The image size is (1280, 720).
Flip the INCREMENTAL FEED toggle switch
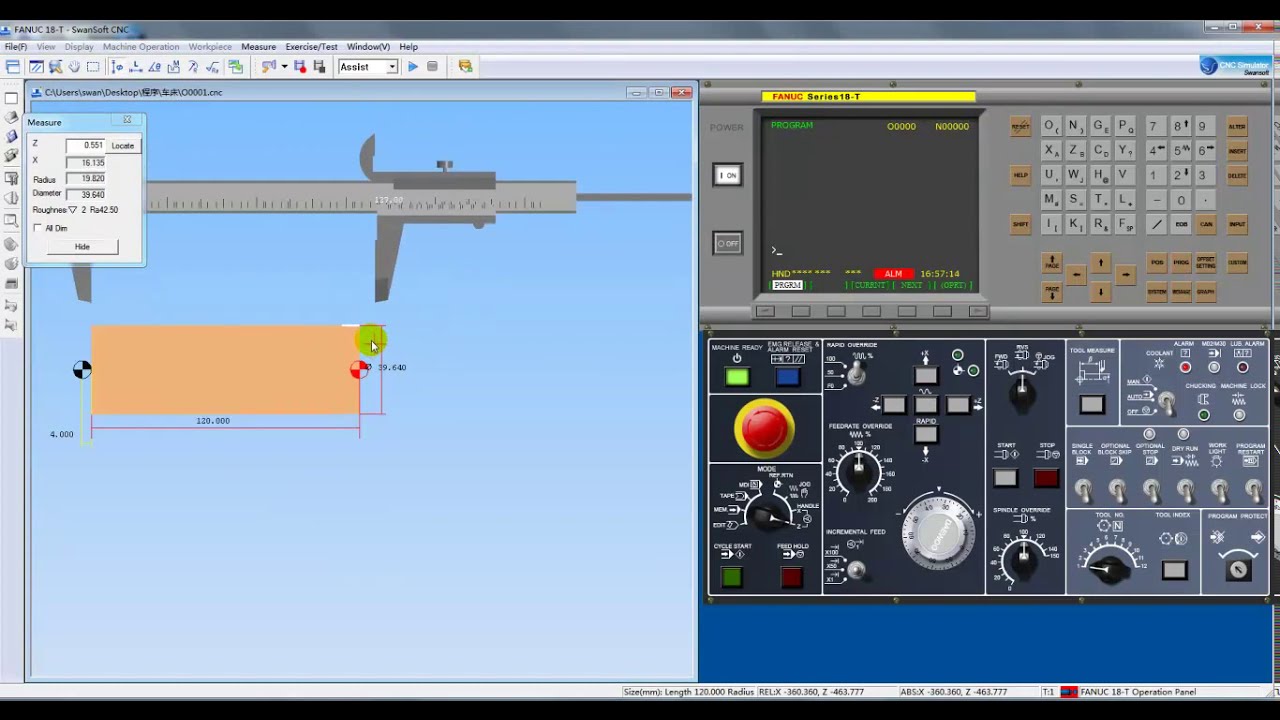pos(855,569)
